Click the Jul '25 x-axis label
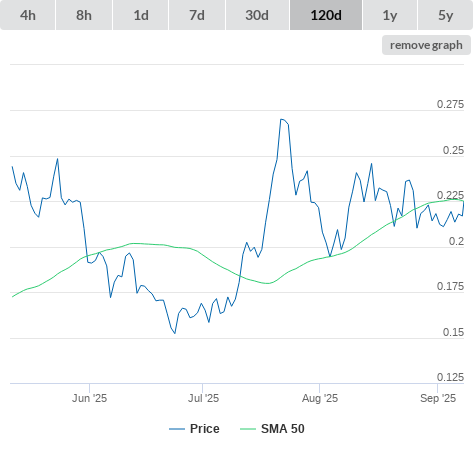Screen dimensions: 474x455 (203, 398)
